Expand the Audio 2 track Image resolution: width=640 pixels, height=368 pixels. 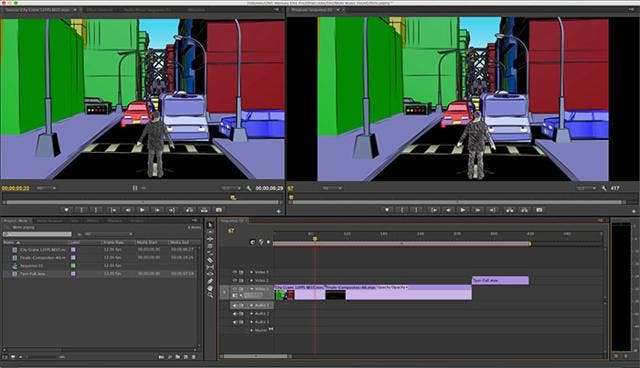[x=251, y=314]
